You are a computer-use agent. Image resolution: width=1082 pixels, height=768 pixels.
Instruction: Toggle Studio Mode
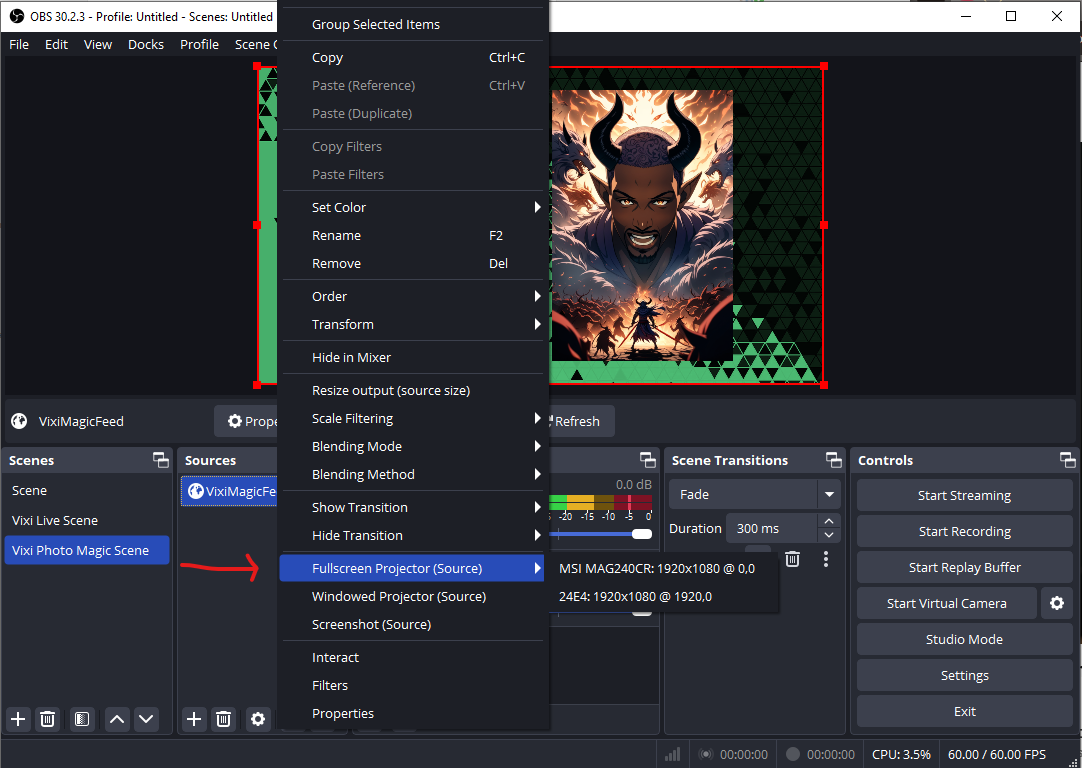coord(964,639)
